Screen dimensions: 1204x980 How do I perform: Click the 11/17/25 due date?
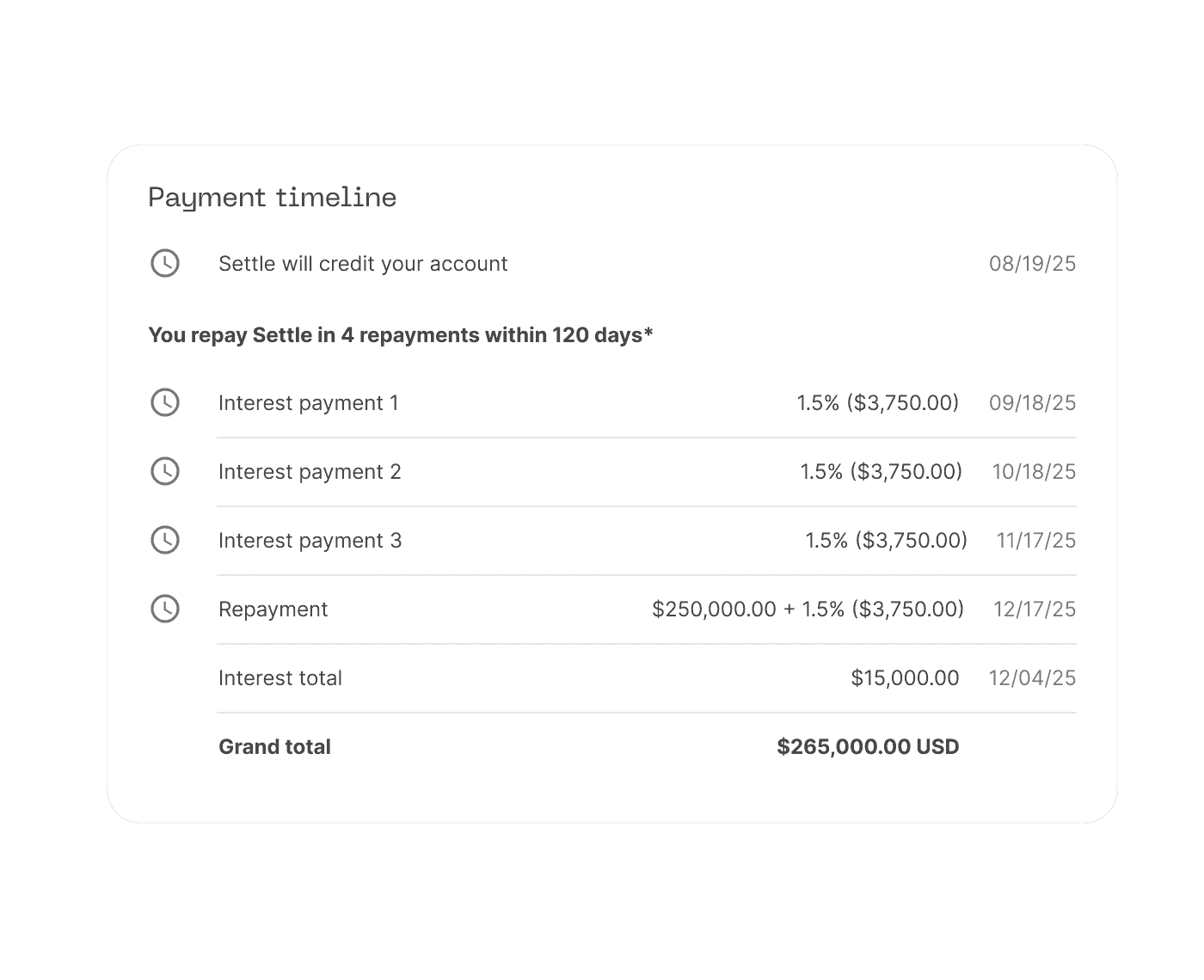click(1035, 541)
